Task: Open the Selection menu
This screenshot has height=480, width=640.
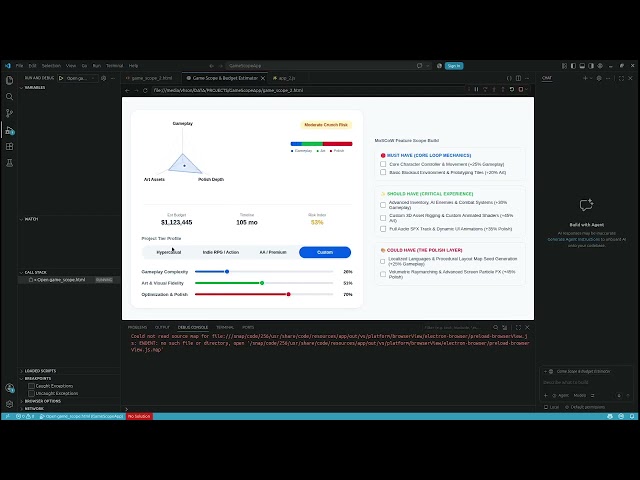Action: pyautogui.click(x=51, y=66)
